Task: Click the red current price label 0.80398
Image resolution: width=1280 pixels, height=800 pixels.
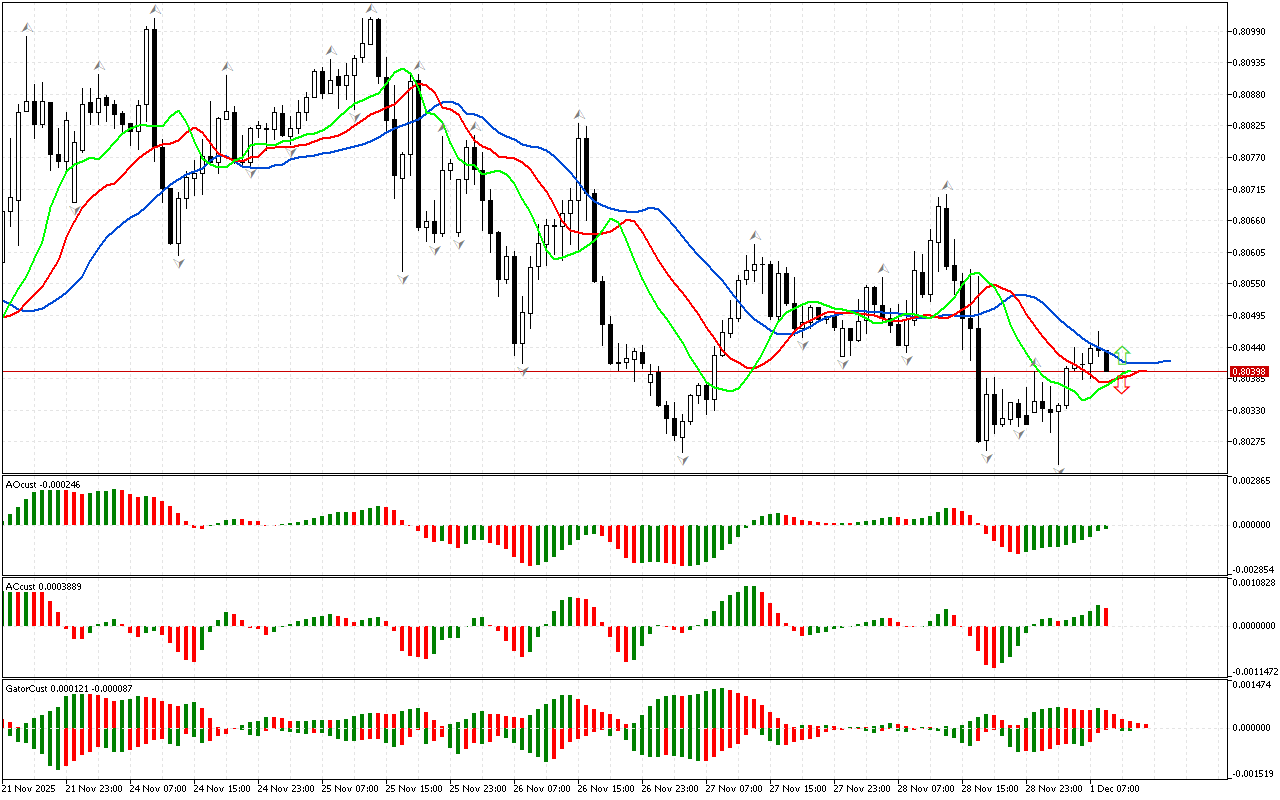Action: [x=1249, y=371]
